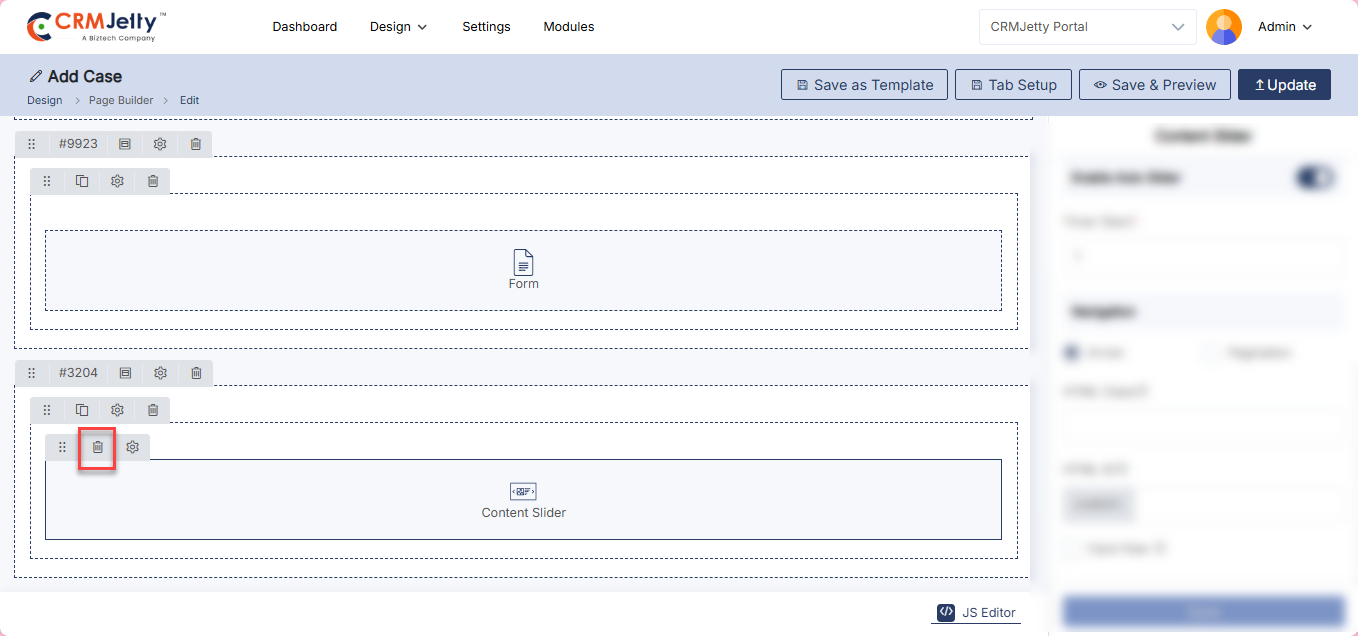The height and width of the screenshot is (636, 1358).
Task: Open the Content Slider widget settings gear
Action: pos(132,447)
